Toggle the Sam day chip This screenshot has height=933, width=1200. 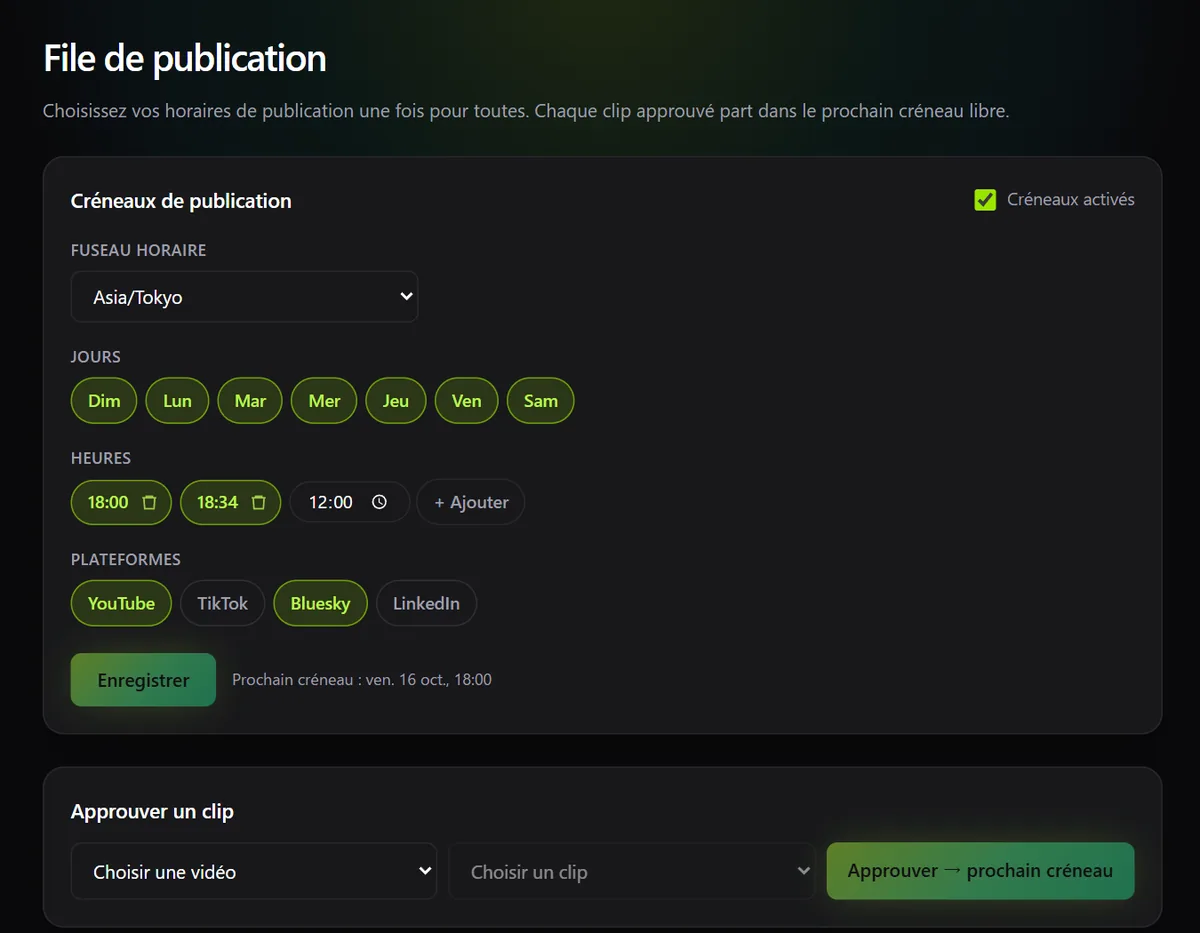[x=541, y=401]
